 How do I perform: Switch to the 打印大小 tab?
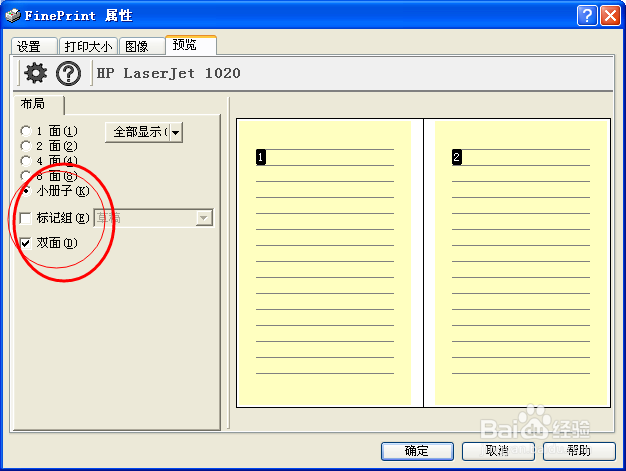tap(88, 46)
